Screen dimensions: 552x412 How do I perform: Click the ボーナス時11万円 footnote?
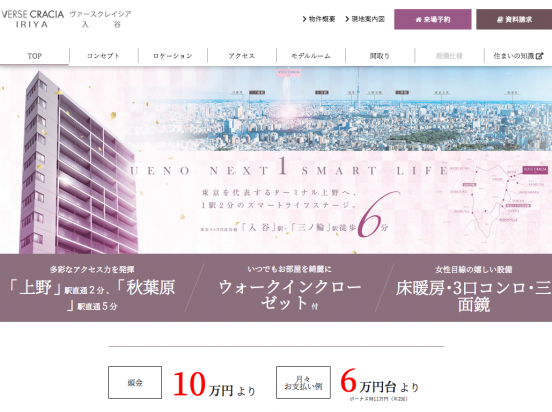pos(379,399)
